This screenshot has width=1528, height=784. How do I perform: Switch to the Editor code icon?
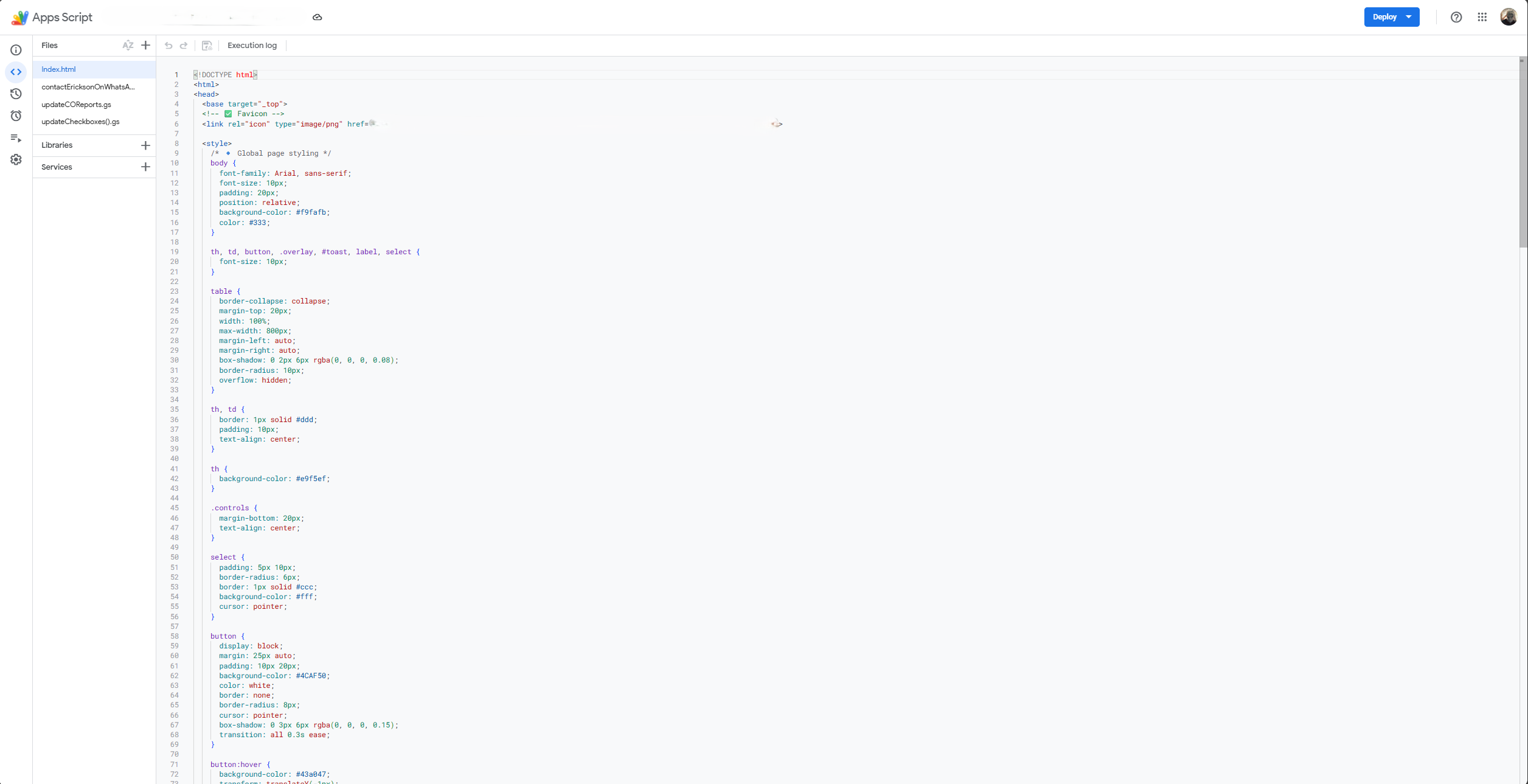pyautogui.click(x=16, y=72)
